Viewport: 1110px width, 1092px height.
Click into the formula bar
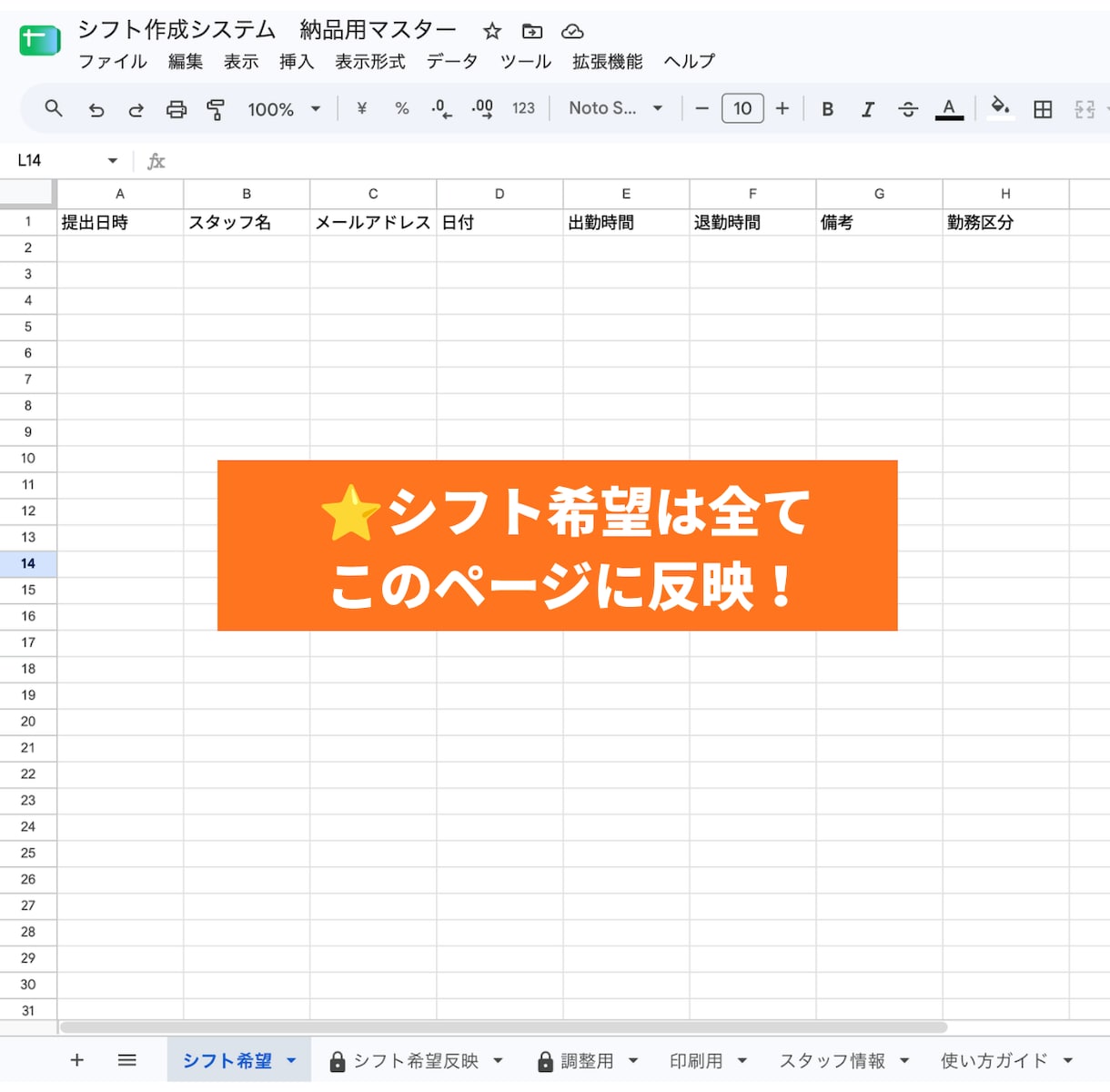click(x=637, y=161)
